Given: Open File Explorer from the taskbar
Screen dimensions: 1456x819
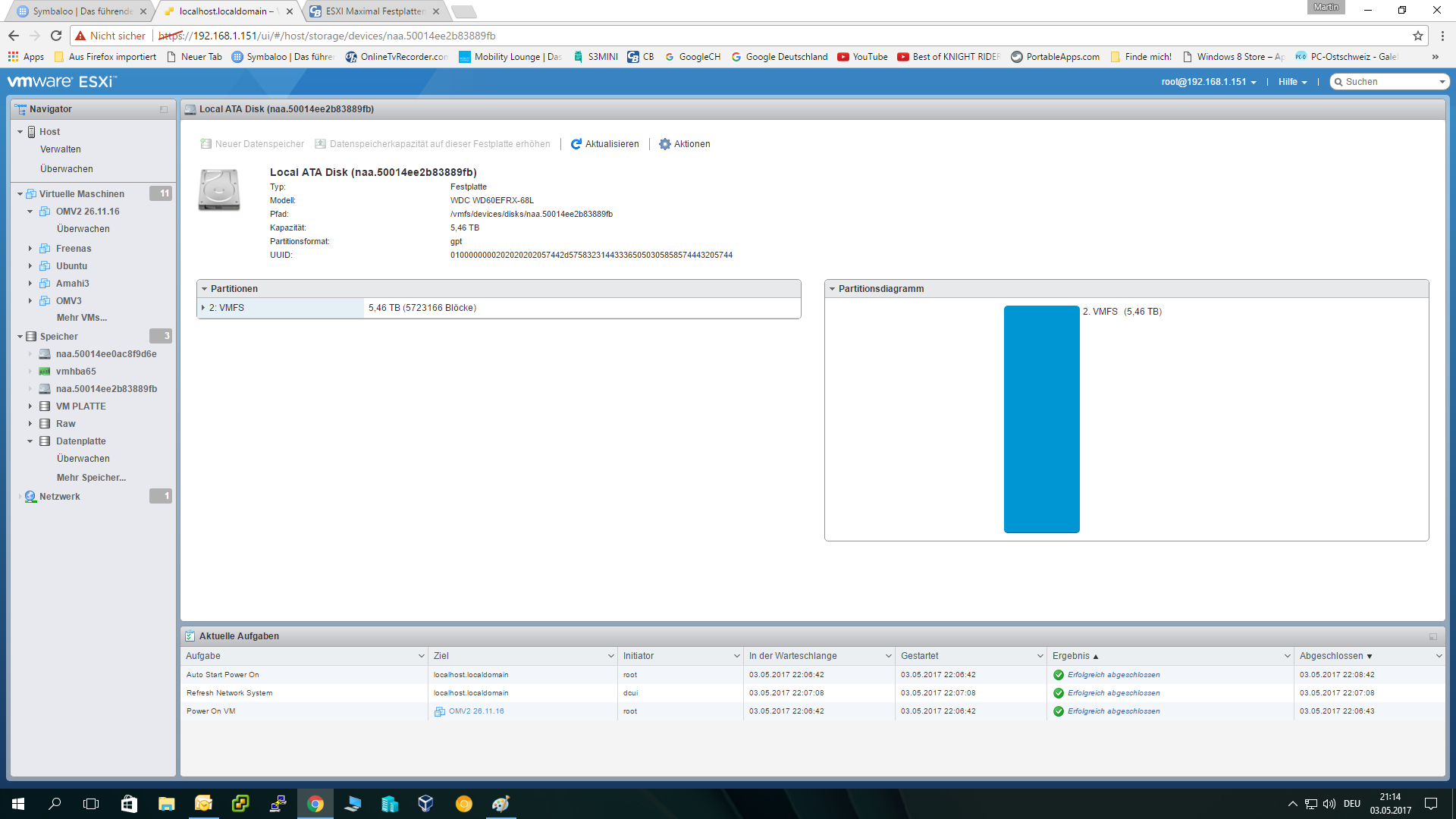Looking at the screenshot, I should tap(166, 803).
